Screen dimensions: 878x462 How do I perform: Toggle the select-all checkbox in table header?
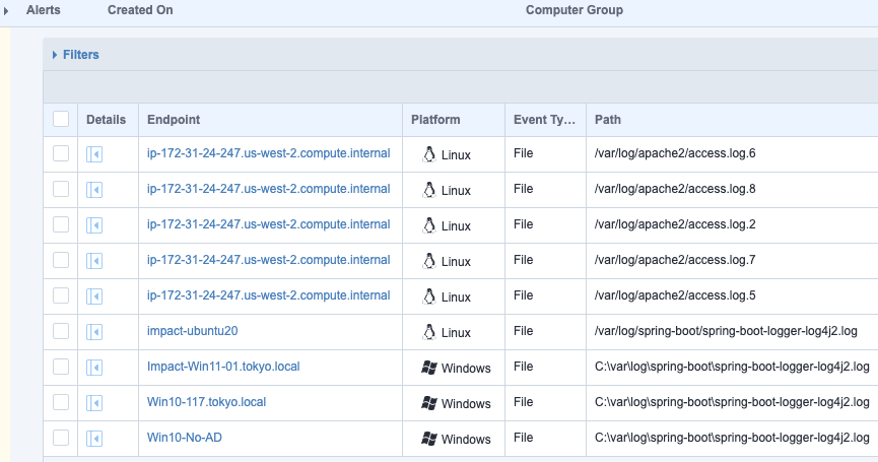coord(61,119)
